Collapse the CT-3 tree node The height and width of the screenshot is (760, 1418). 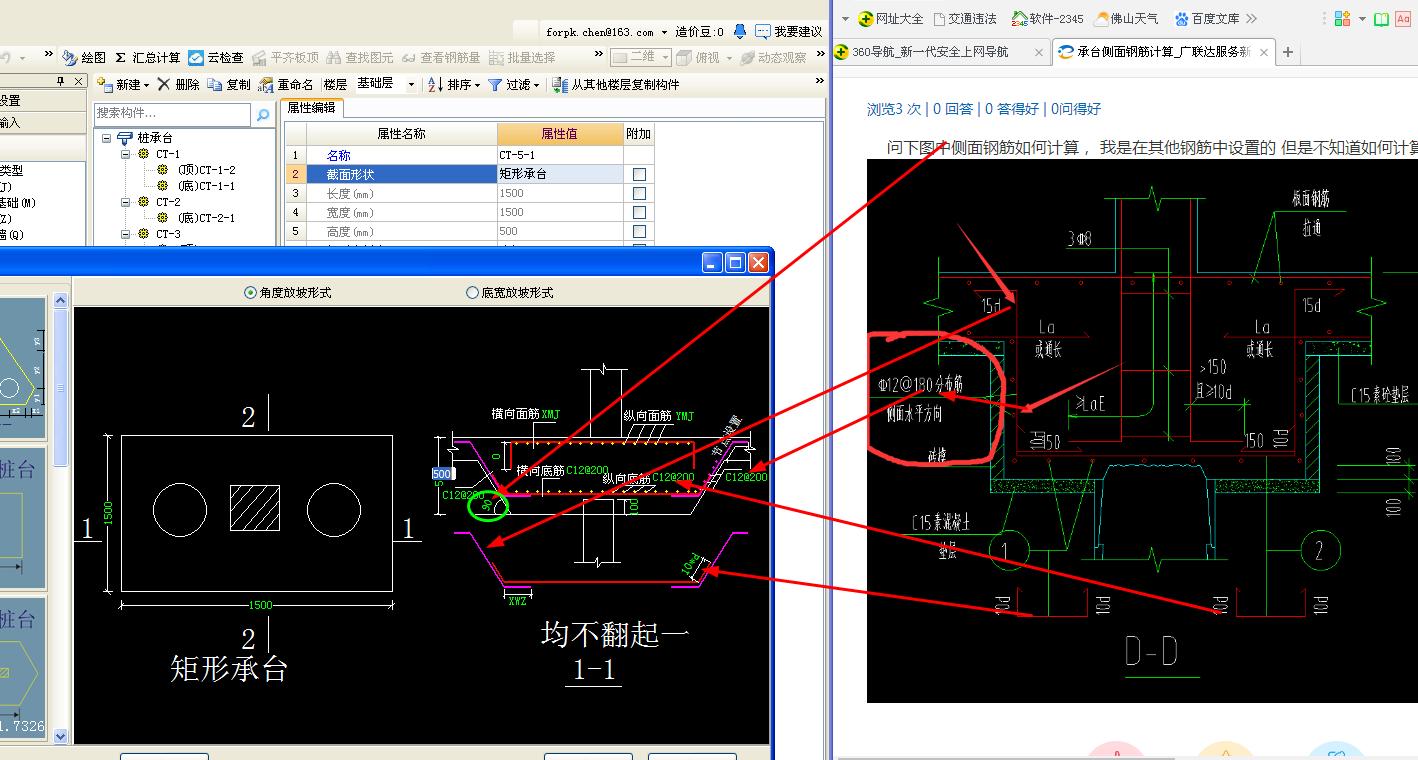click(126, 234)
